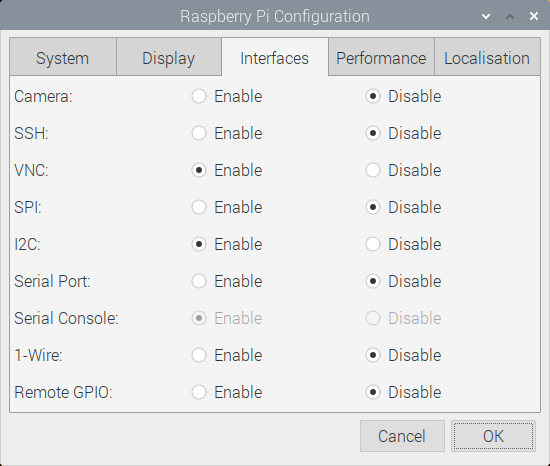Open the Display tab
Image resolution: width=550 pixels, height=466 pixels.
[x=169, y=58]
